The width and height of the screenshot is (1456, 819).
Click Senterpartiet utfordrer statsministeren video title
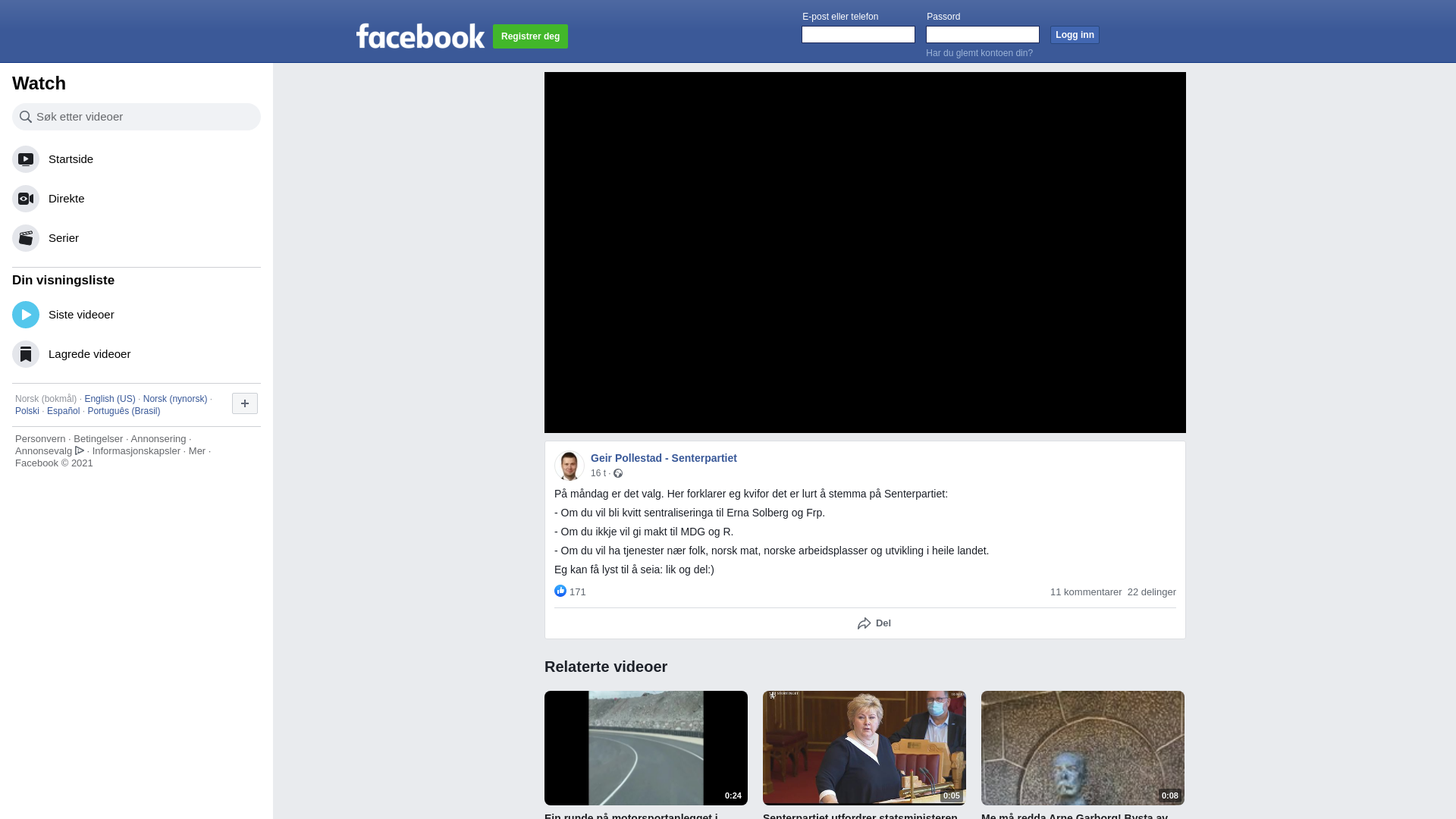860,816
